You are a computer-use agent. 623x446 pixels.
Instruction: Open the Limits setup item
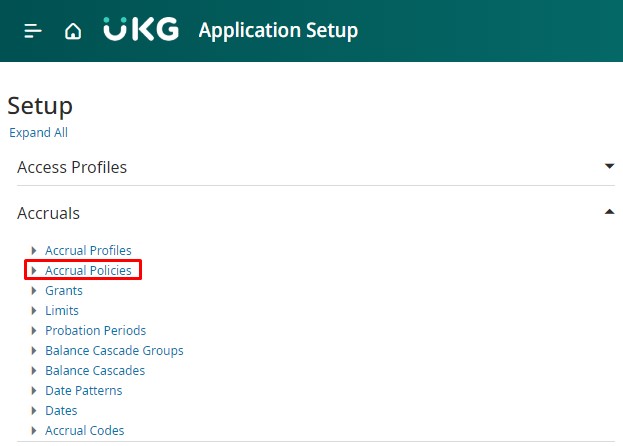62,310
